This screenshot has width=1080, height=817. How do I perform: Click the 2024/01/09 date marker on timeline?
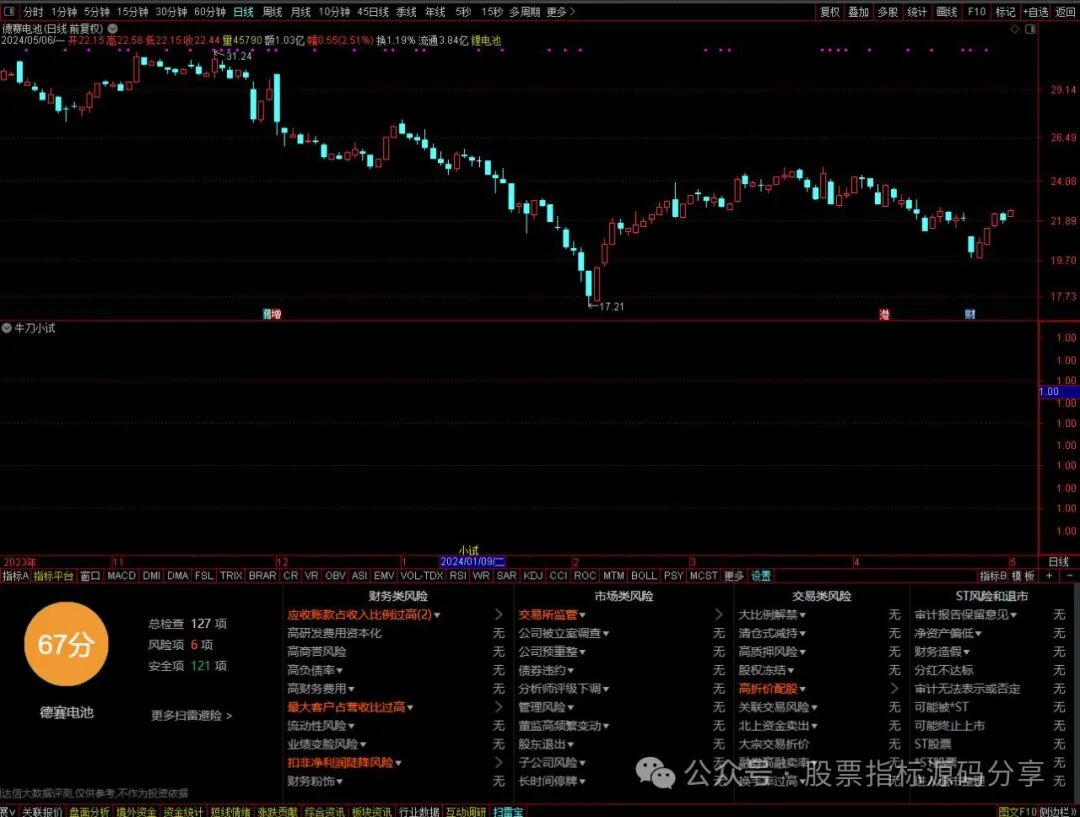click(x=472, y=562)
